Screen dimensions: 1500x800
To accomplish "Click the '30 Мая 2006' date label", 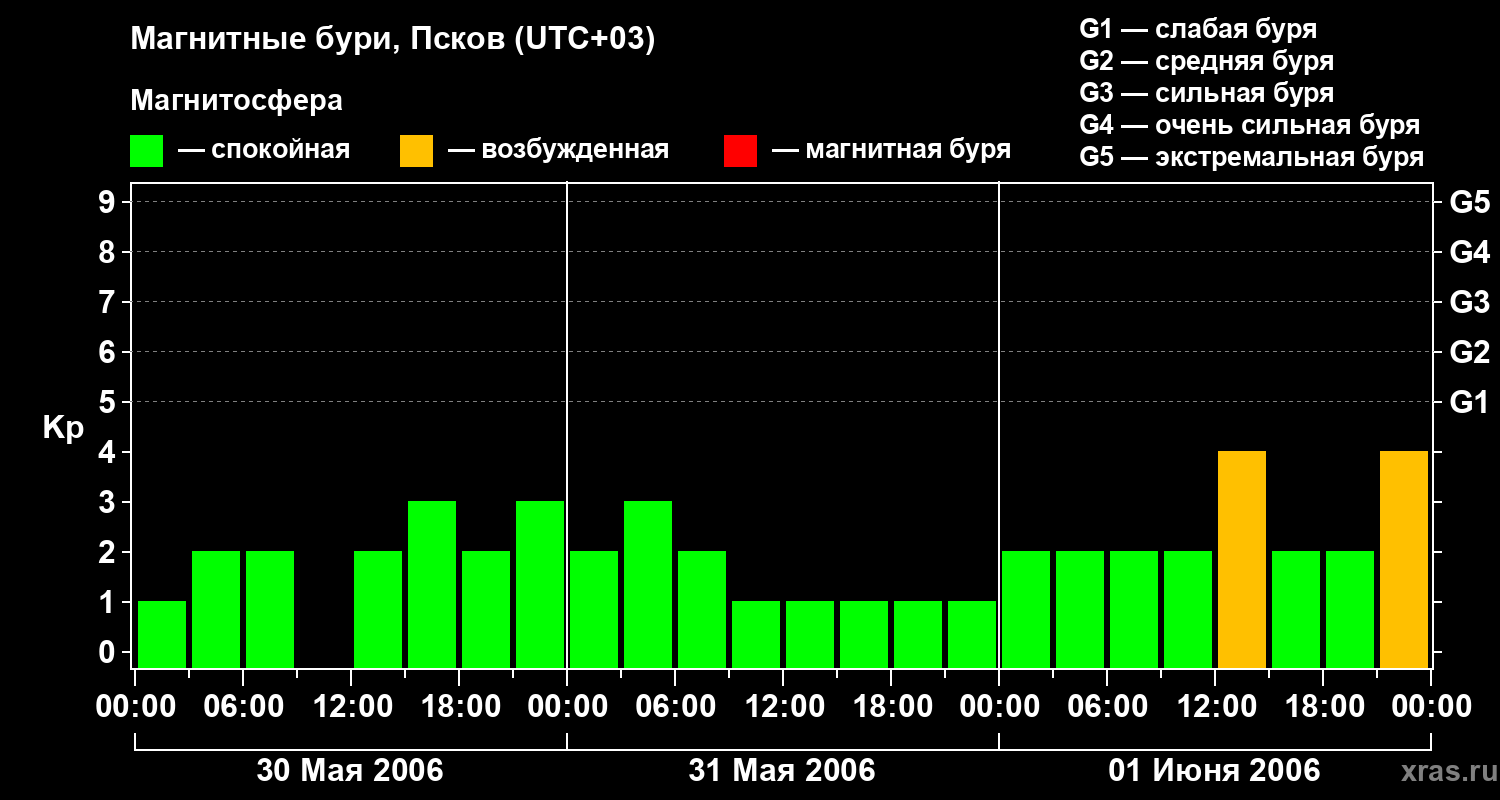I will [350, 771].
